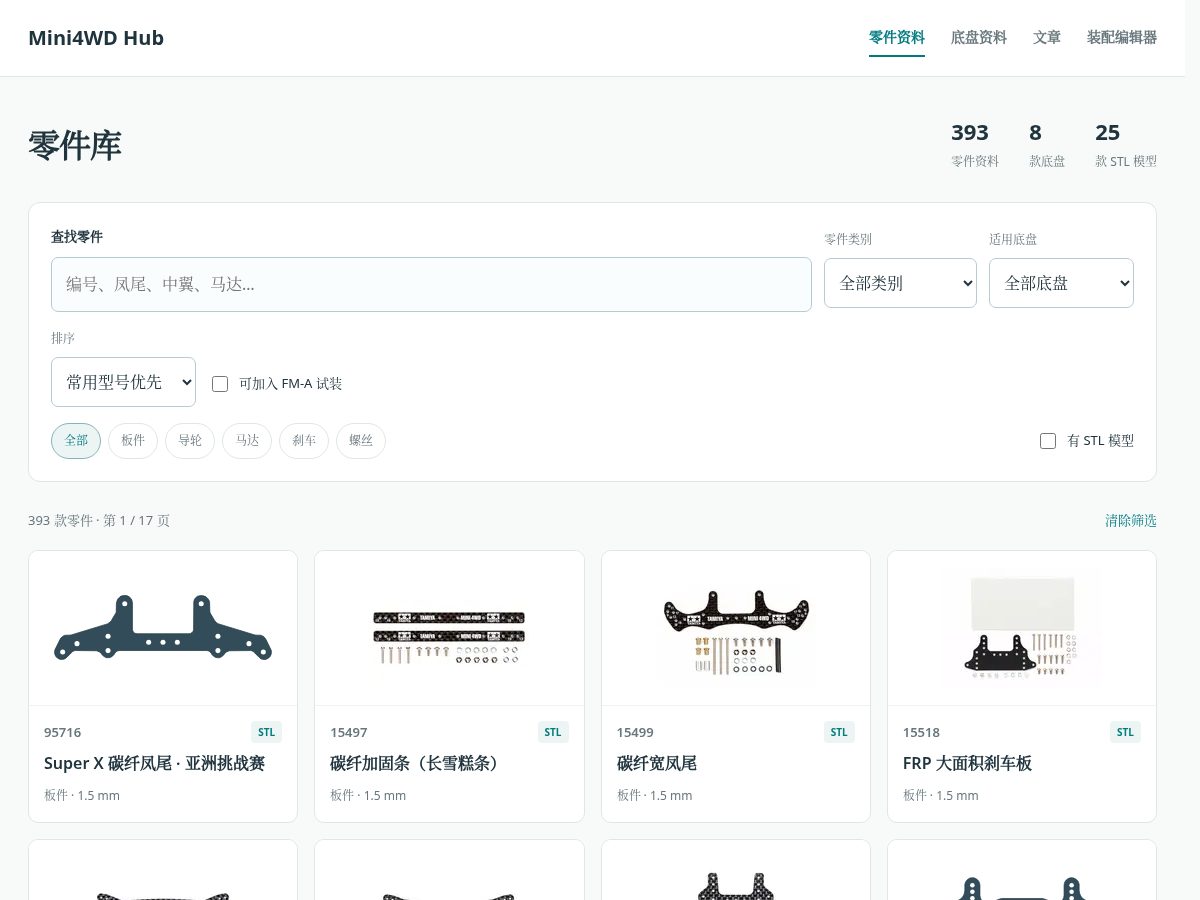The width and height of the screenshot is (1200, 900).
Task: Click the STL badge on part 95716
Action: (x=266, y=732)
